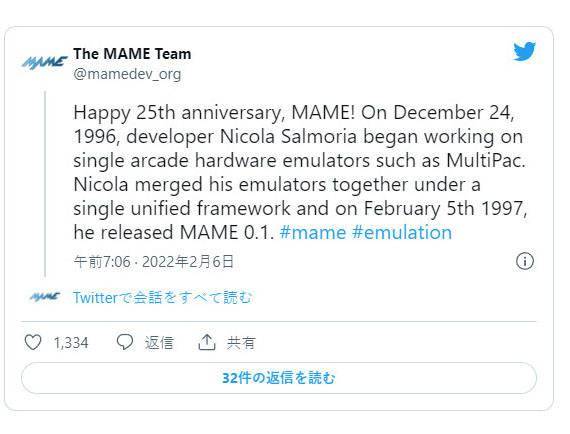Open the #emulation hashtag
570x434 pixels.
point(402,232)
